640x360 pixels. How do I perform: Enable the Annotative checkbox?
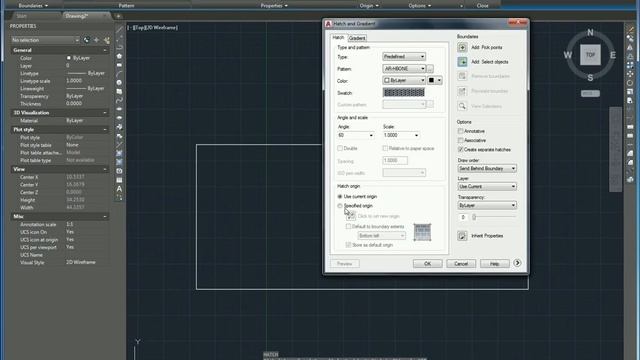tap(460, 131)
